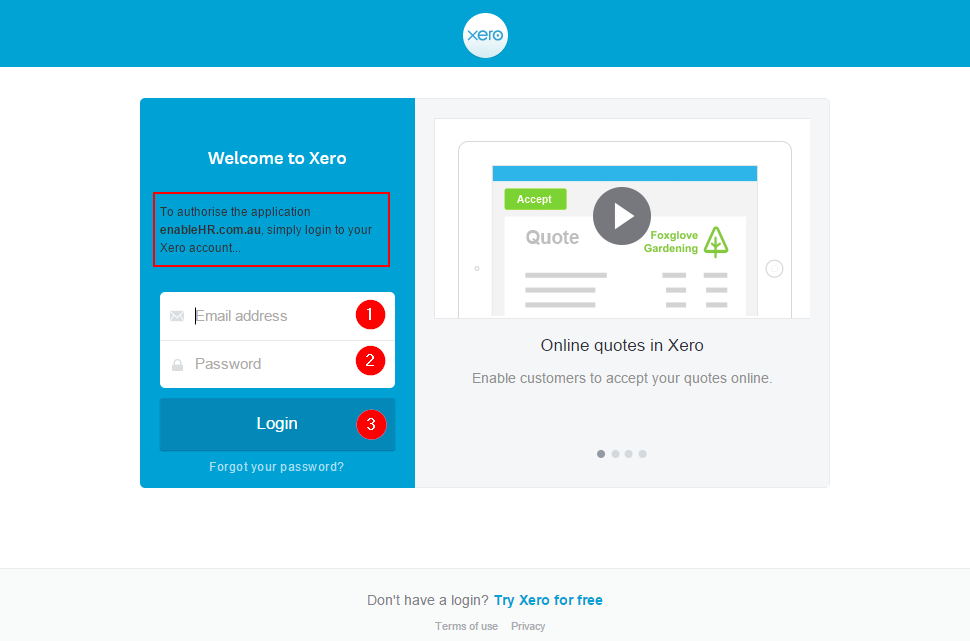The height and width of the screenshot is (641, 970).
Task: Click the Welcome to Xero heading
Action: (277, 158)
